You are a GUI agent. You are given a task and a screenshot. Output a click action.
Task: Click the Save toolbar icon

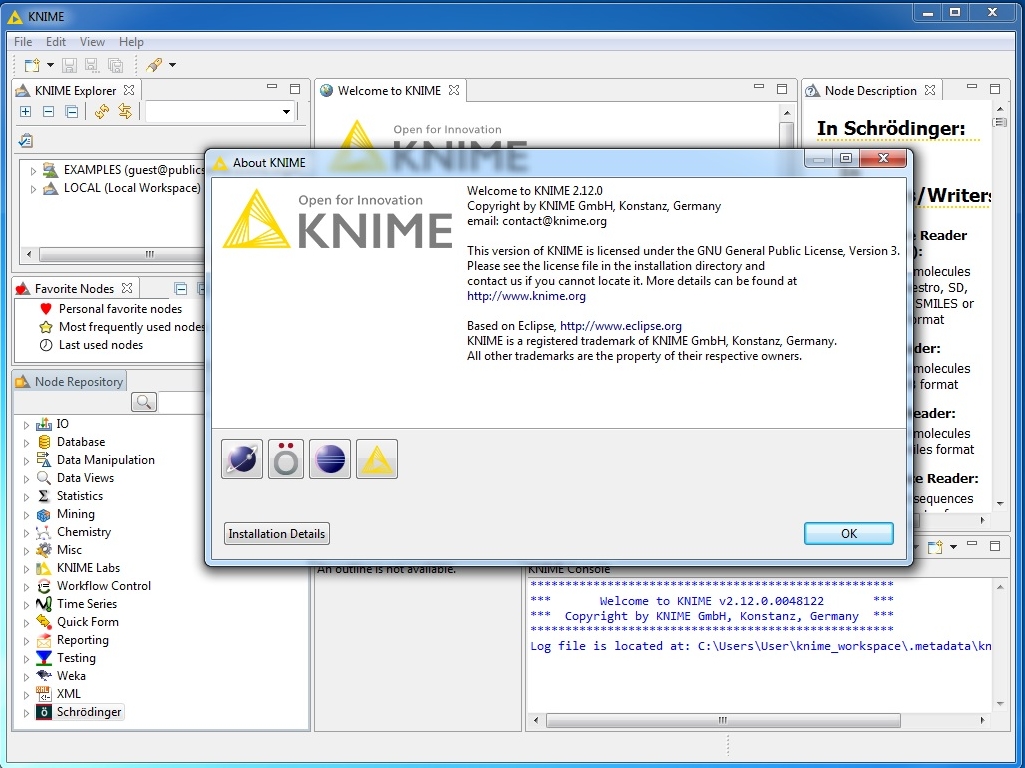69,65
